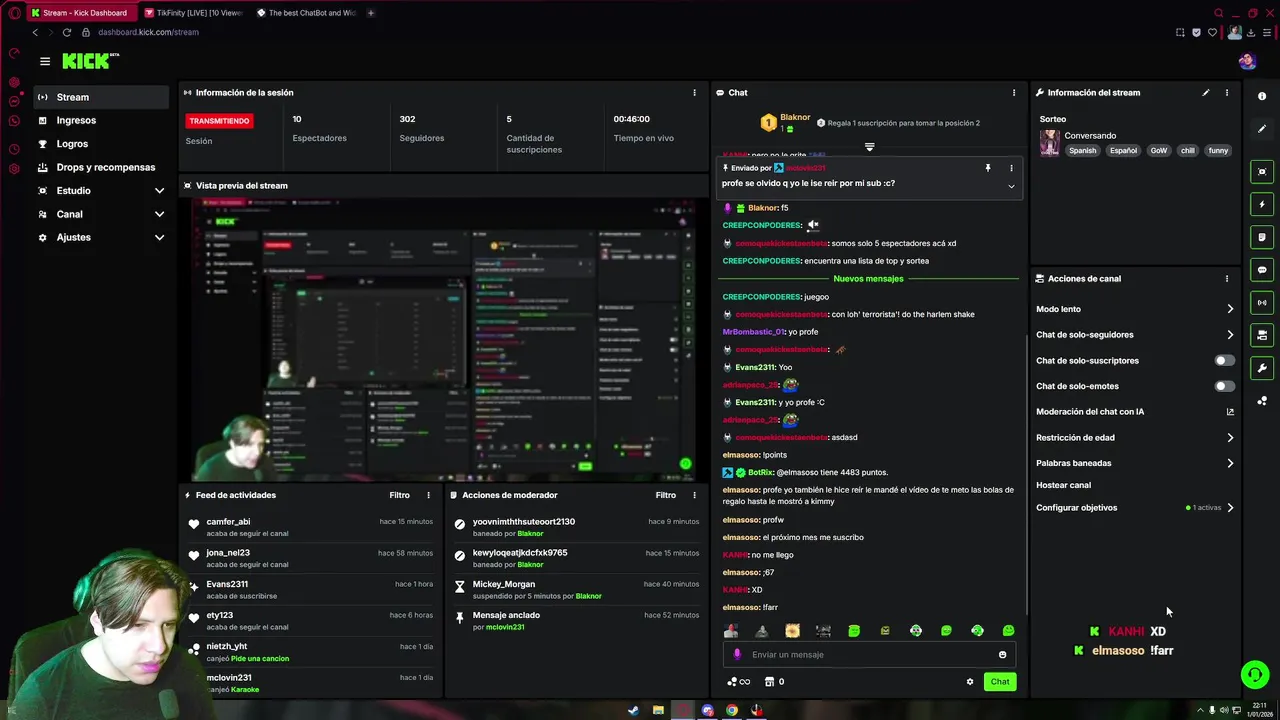Open Steam from taskbar
Screen dimensions: 1280x720
(x=633, y=711)
